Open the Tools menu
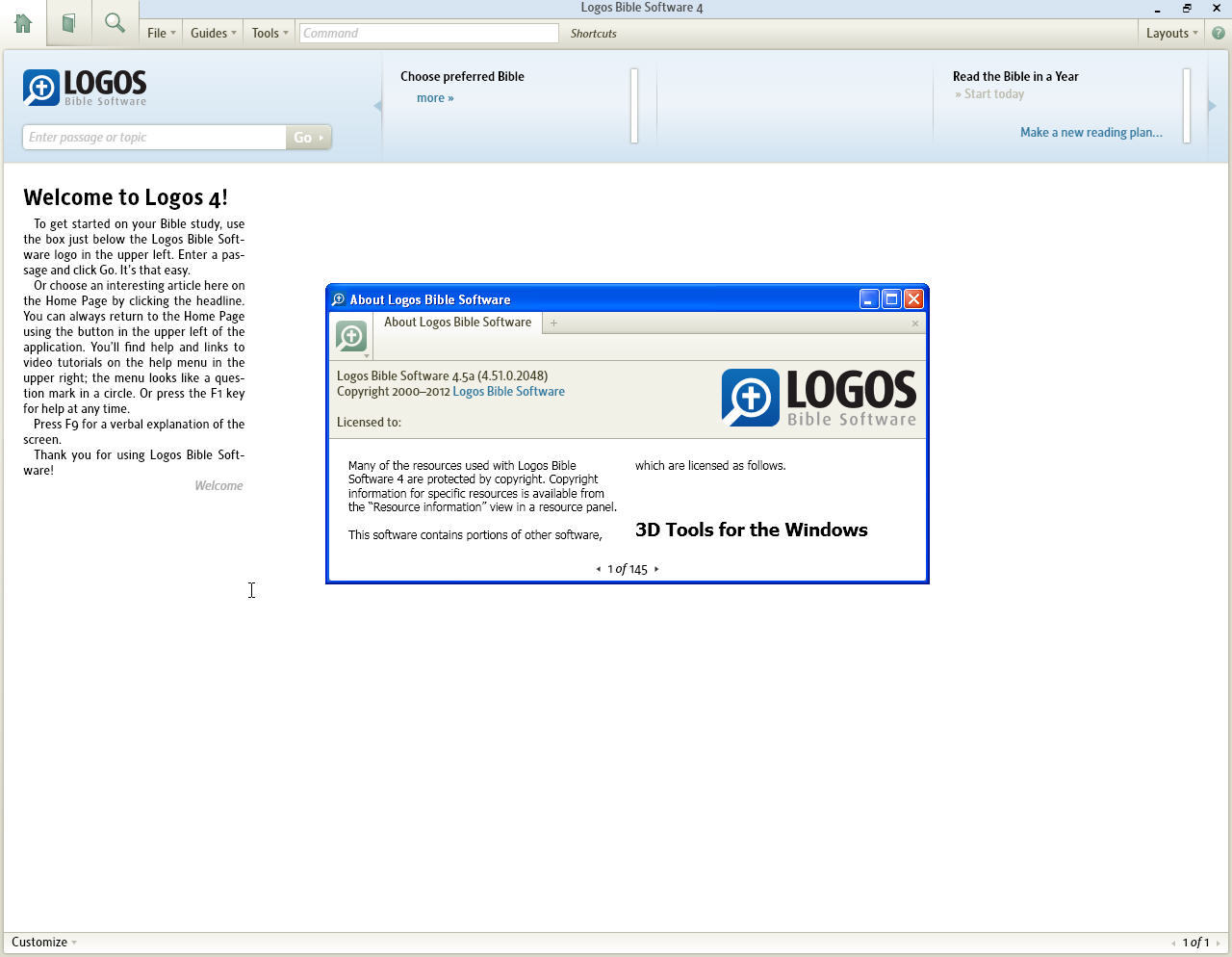The width and height of the screenshot is (1232, 957). tap(269, 33)
